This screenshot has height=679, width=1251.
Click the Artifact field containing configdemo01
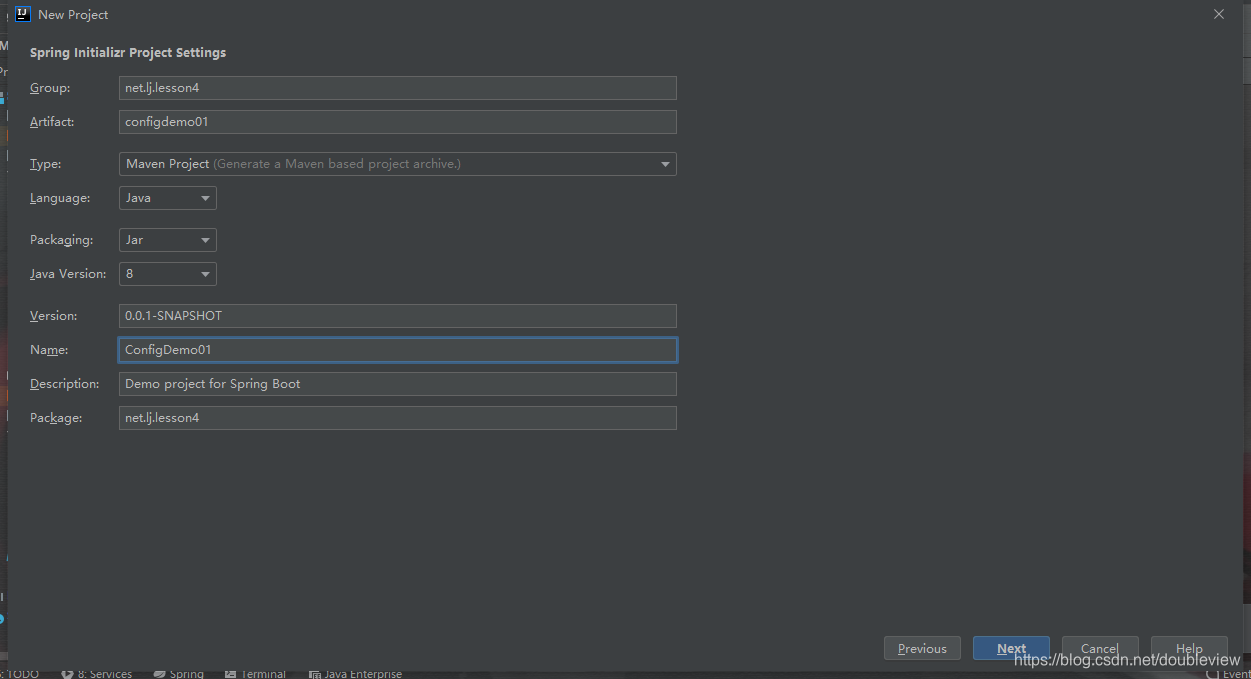pos(397,122)
